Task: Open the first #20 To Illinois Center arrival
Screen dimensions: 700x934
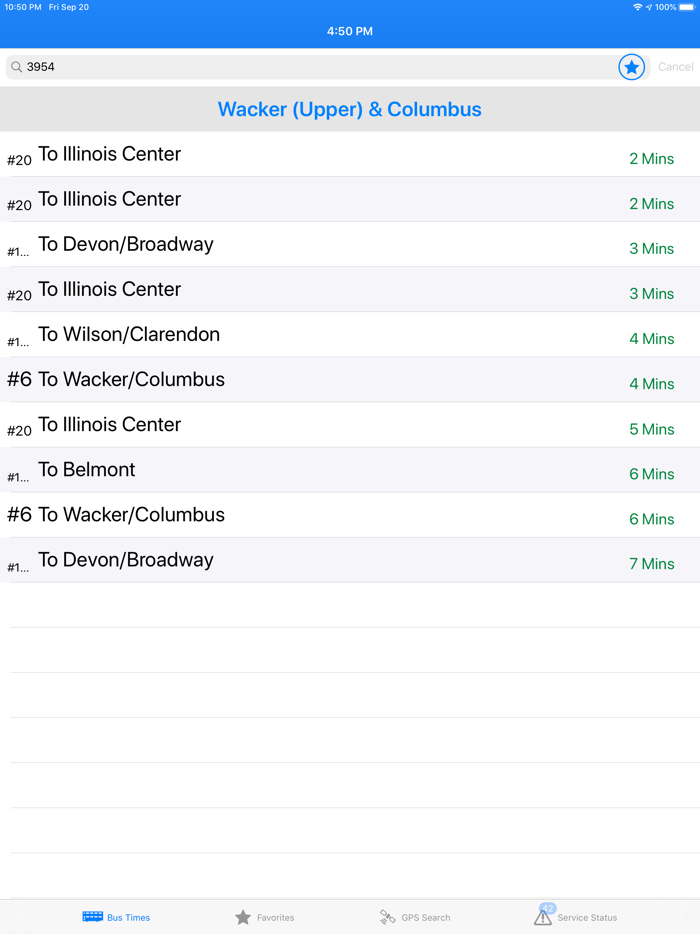Action: tap(350, 154)
